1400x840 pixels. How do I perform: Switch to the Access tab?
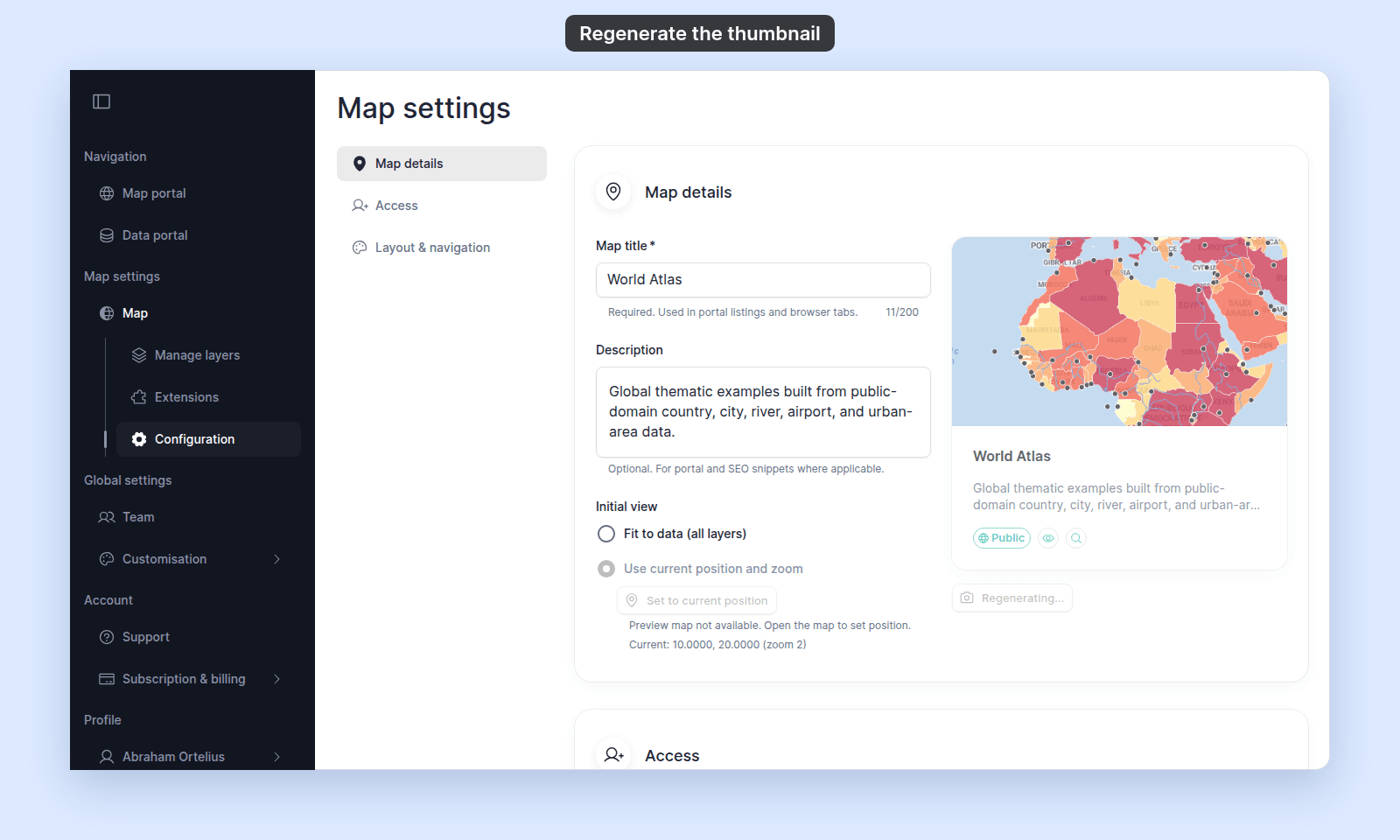click(x=442, y=206)
